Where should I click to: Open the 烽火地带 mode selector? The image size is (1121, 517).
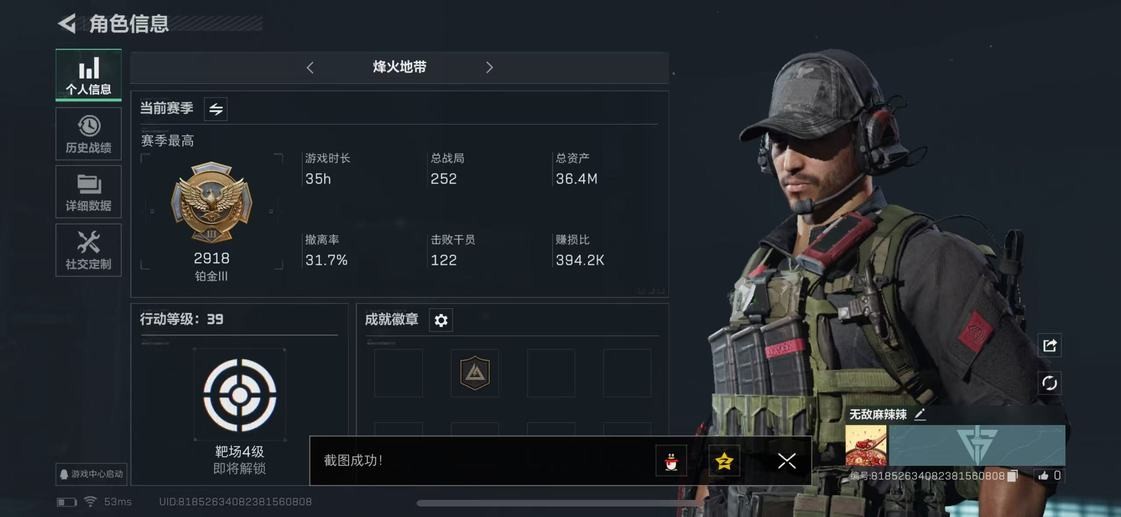click(x=400, y=67)
